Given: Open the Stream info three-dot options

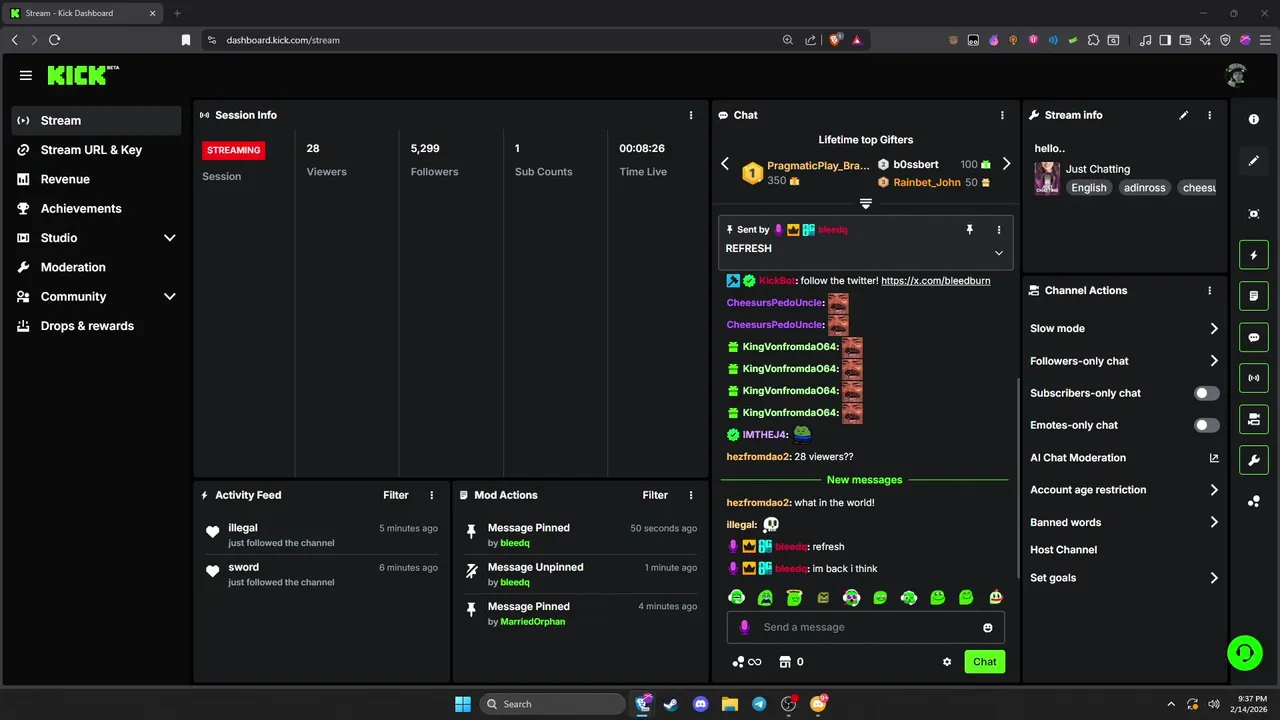Looking at the screenshot, I should (1210, 115).
